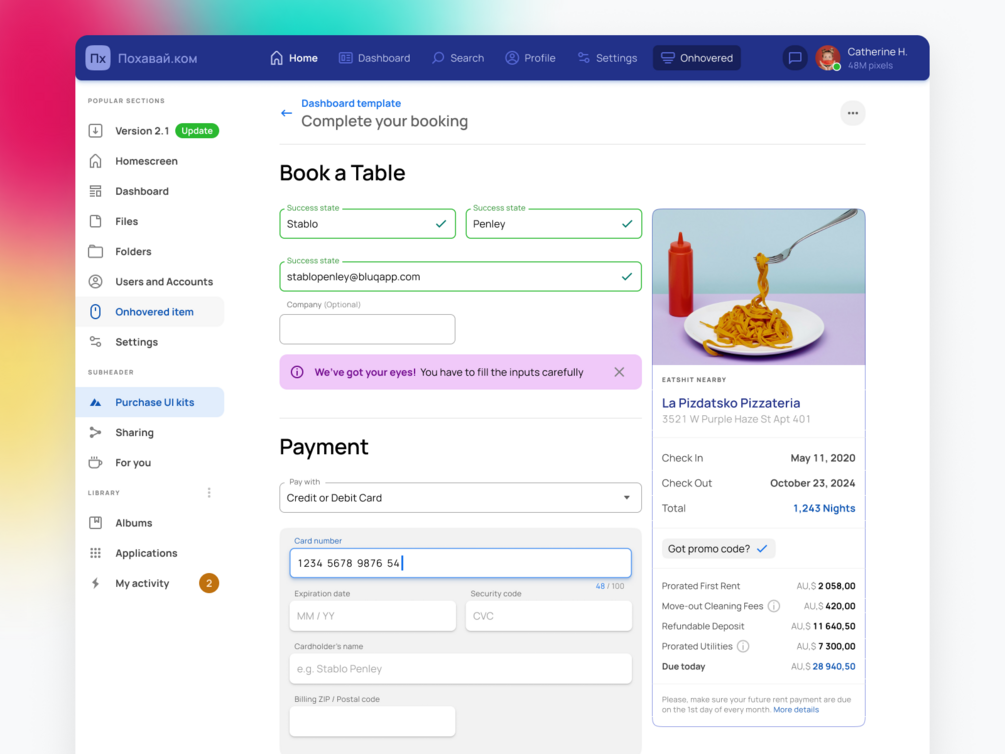Select the Files sidebar item label
The image size is (1005, 754).
tap(127, 221)
